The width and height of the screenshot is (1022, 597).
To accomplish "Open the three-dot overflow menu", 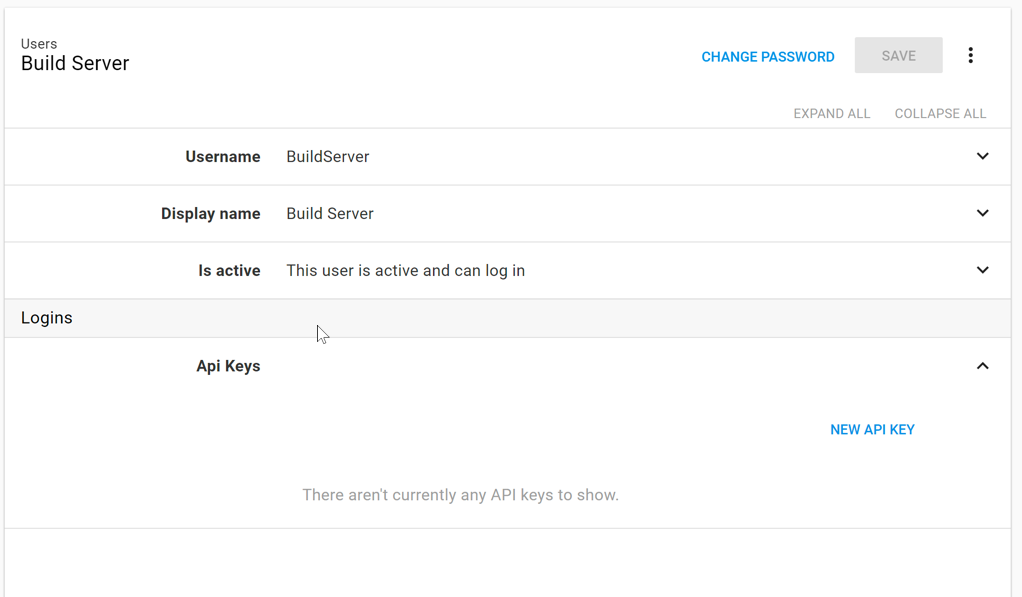I will coord(970,56).
